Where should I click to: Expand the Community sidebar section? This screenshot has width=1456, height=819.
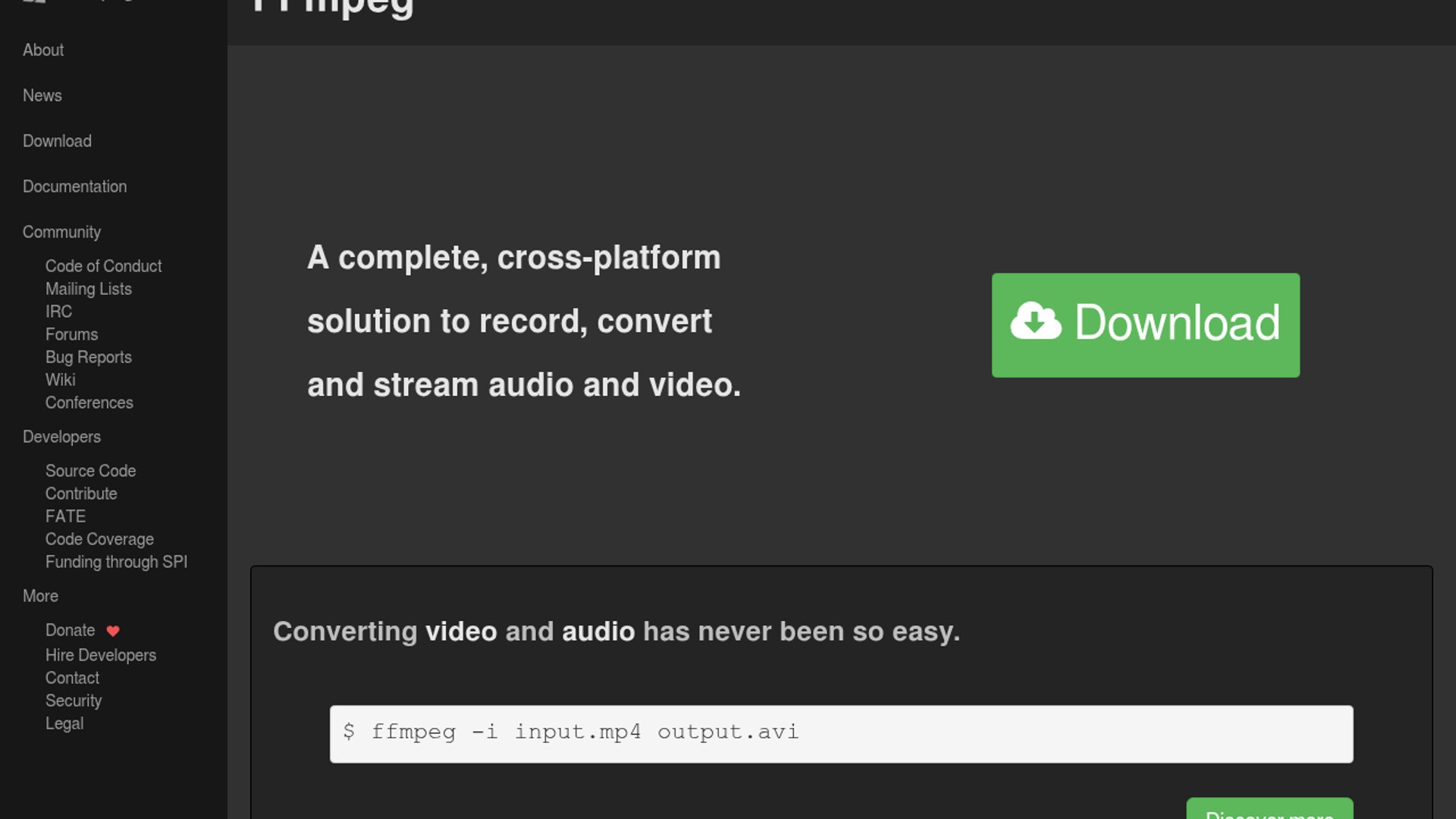61,232
